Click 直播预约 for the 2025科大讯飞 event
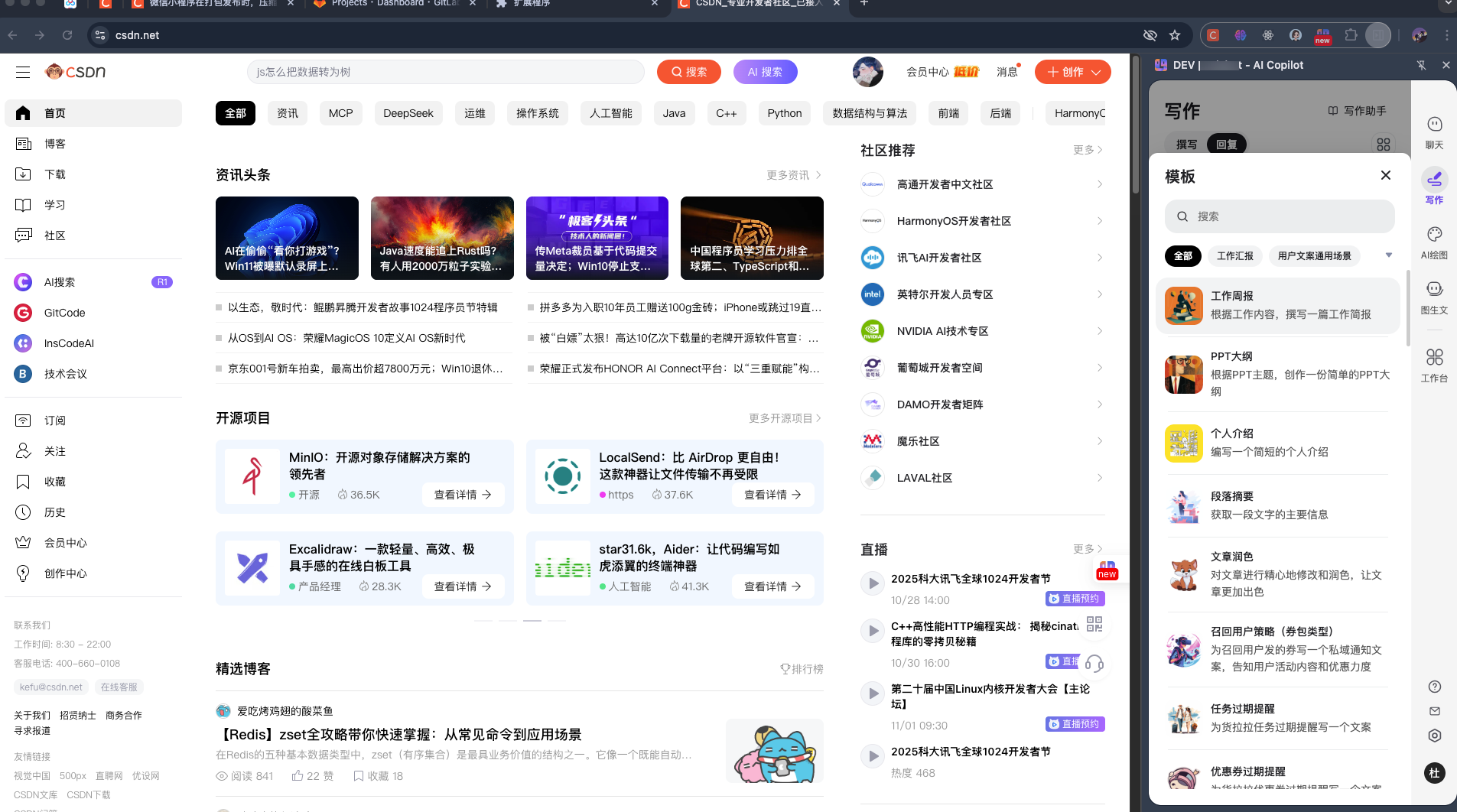Viewport: 1457px width, 812px height. 1075,599
